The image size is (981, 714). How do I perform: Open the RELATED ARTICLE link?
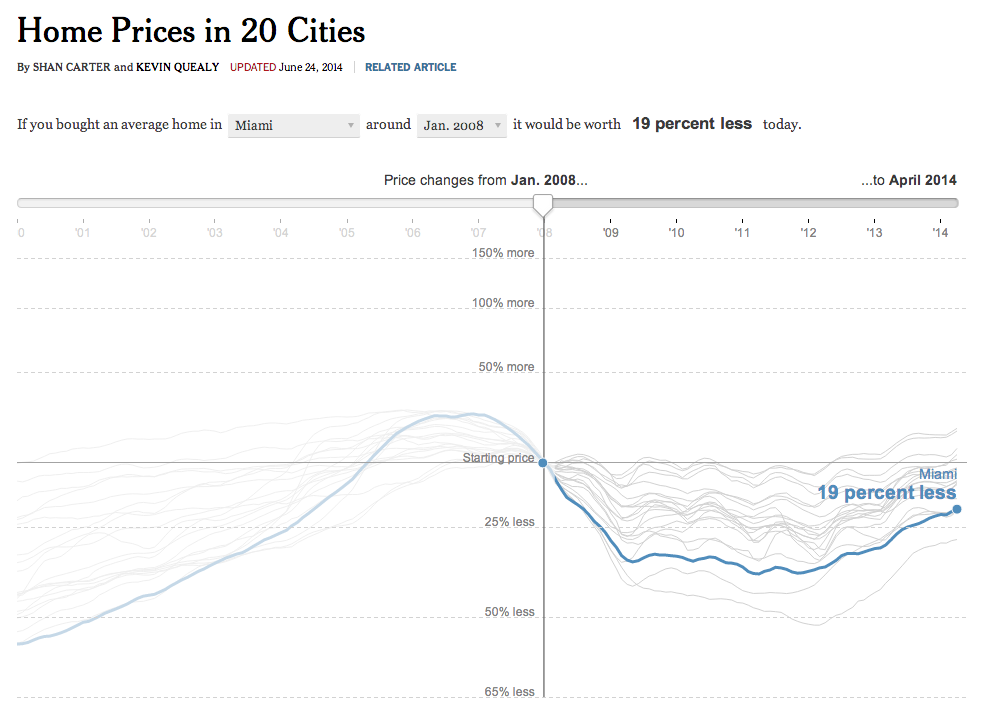tap(410, 67)
